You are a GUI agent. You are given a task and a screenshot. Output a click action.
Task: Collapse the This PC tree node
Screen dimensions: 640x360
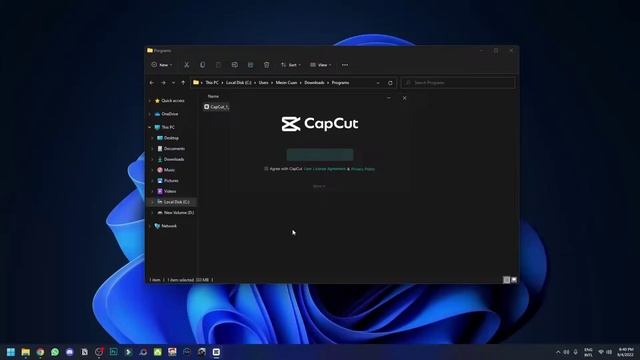point(149,127)
